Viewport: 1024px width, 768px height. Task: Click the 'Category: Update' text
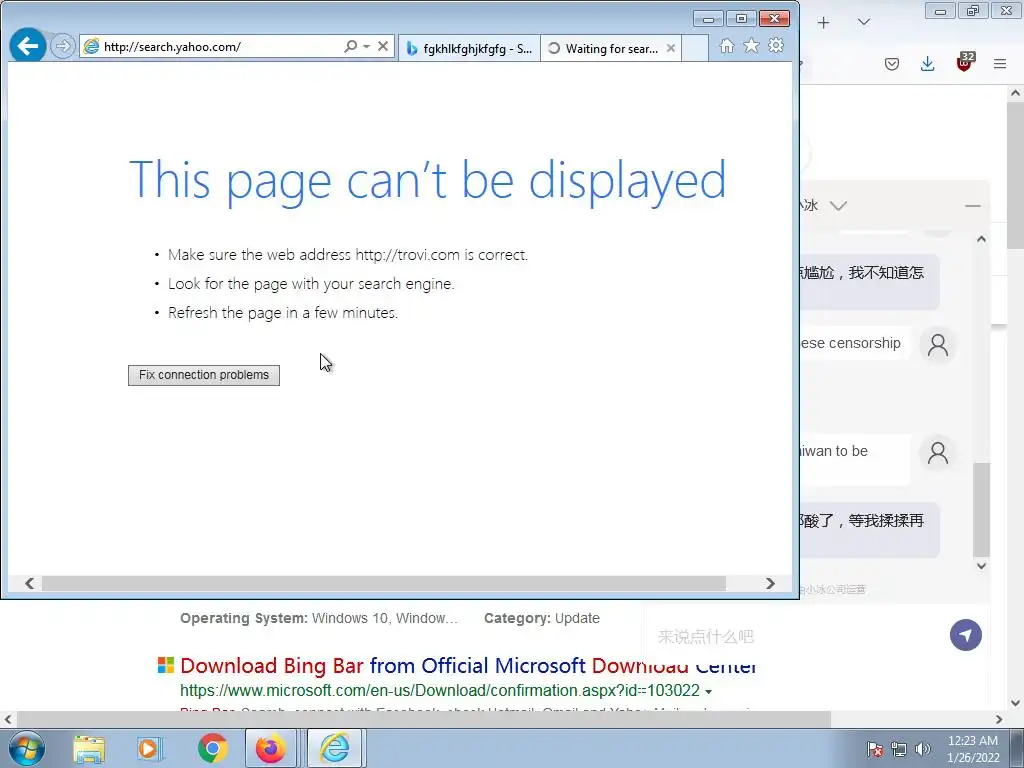click(541, 618)
